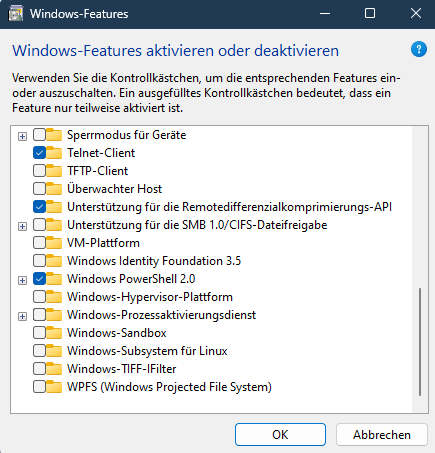The image size is (435, 453).
Task: Select the TFTP-Client label
Action: (97, 171)
